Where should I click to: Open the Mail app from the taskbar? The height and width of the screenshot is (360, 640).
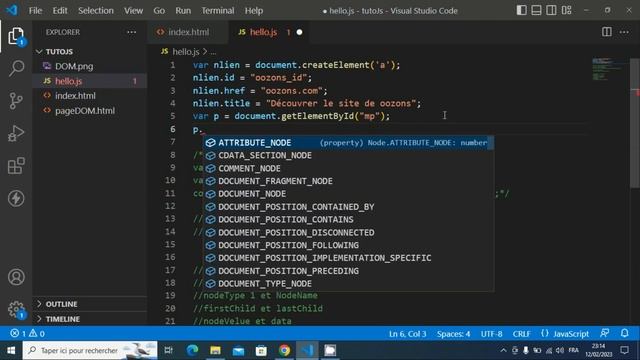238,350
